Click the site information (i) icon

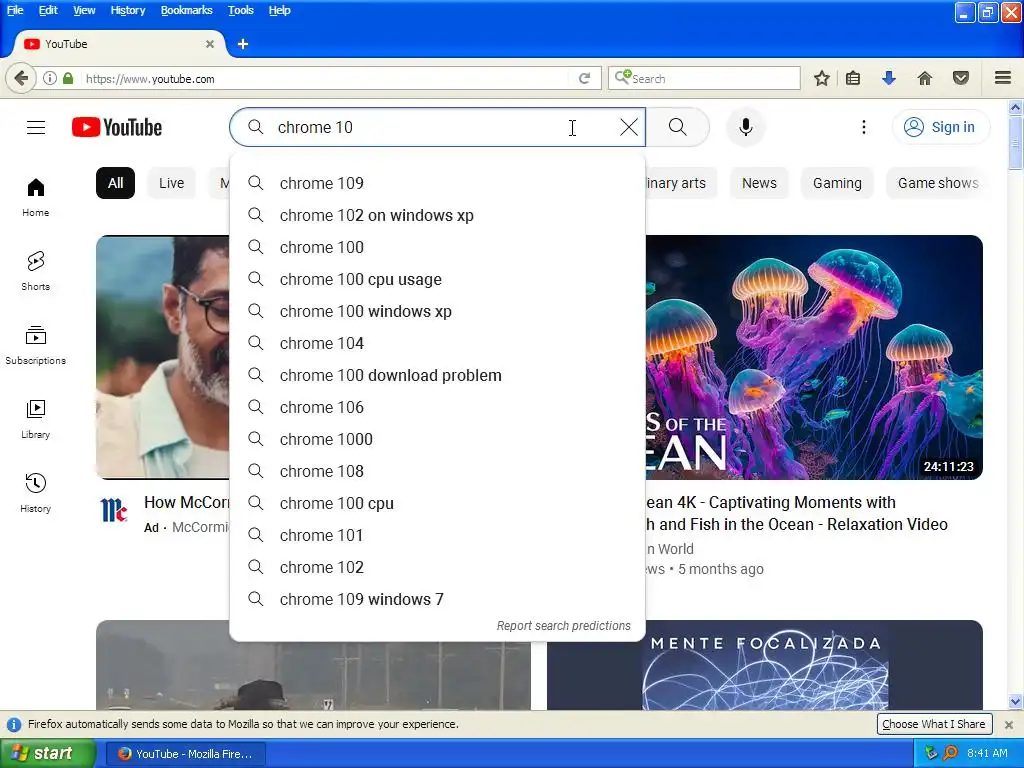[50, 78]
